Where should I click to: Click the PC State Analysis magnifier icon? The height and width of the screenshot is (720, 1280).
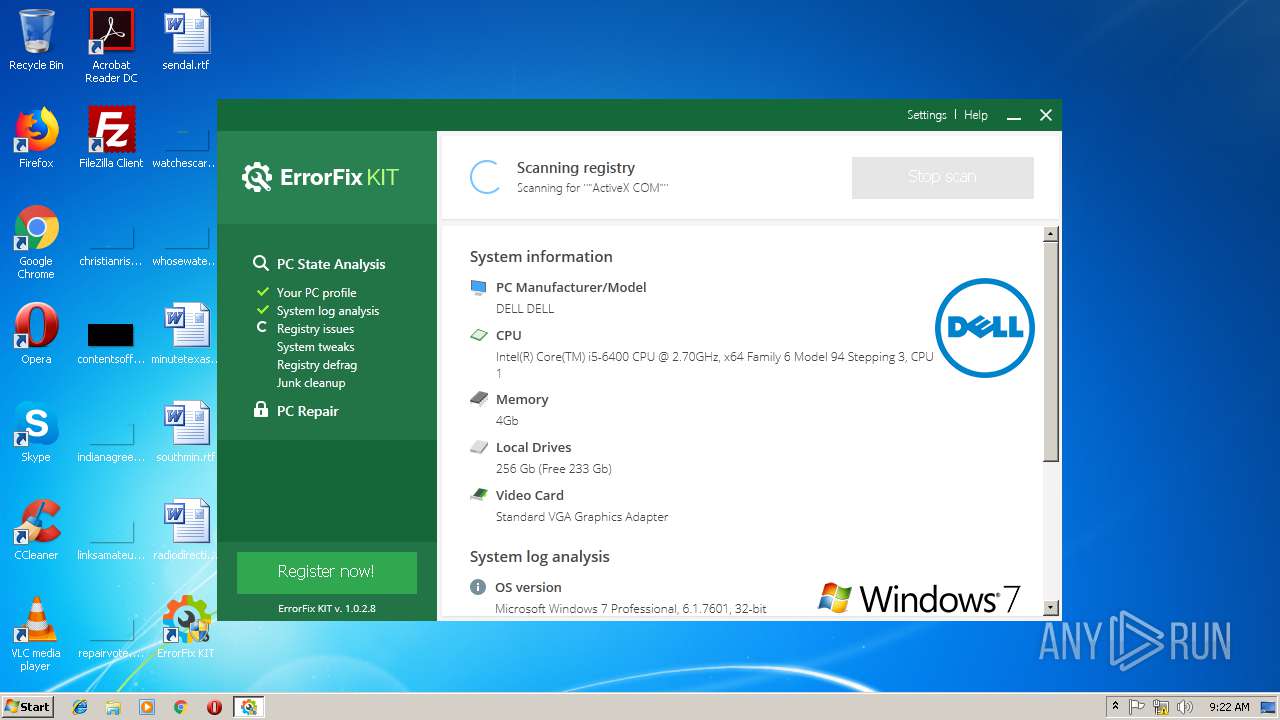coord(260,263)
